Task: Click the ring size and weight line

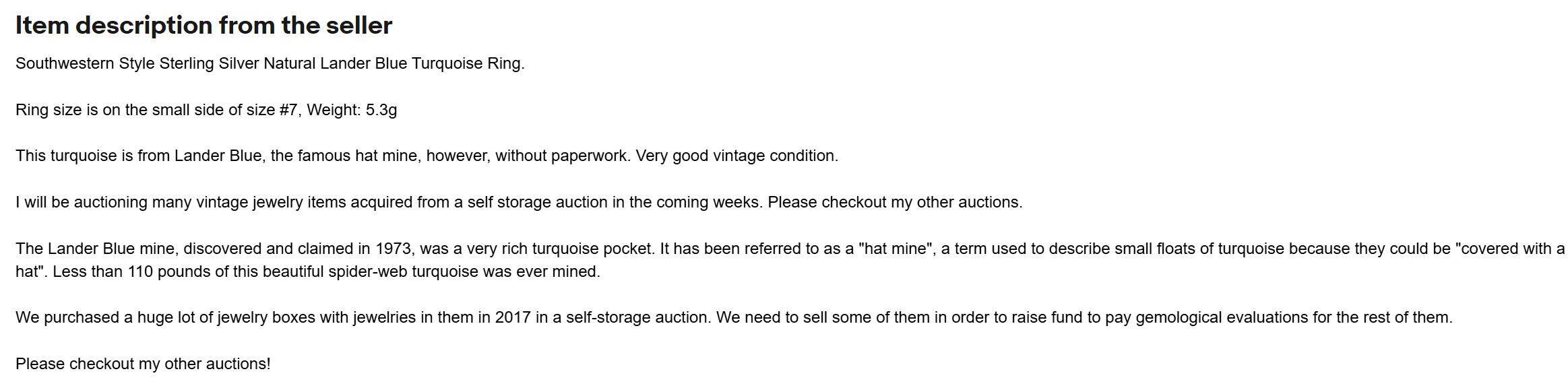Action: point(206,110)
